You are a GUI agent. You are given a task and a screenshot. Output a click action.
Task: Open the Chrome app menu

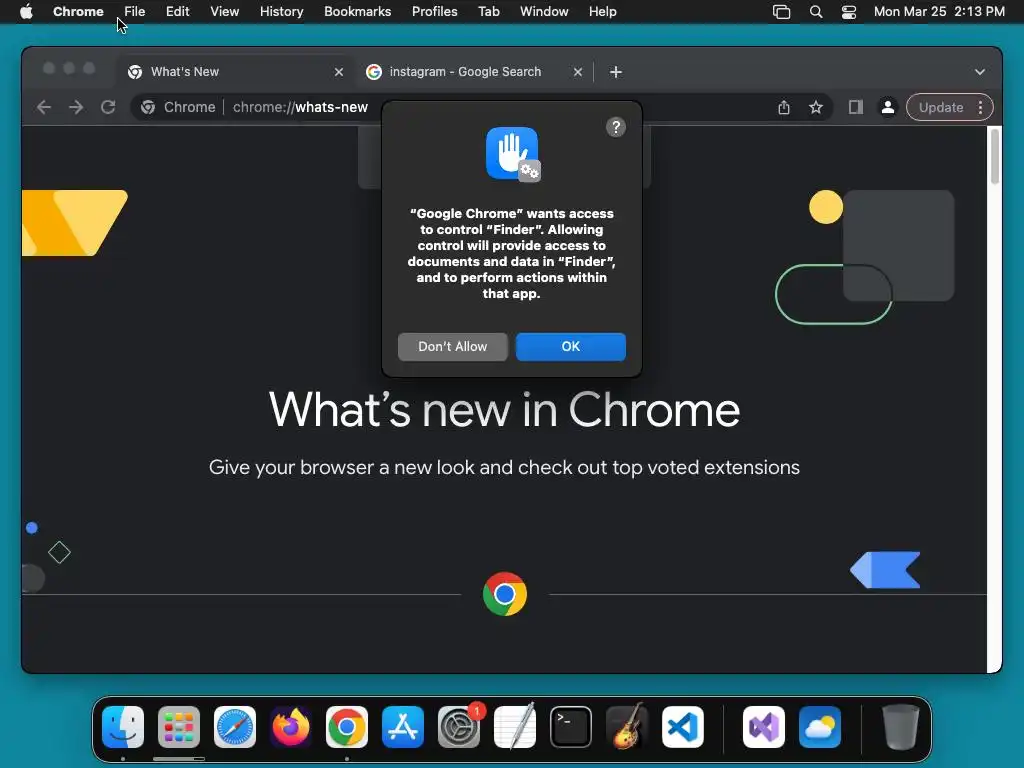pyautogui.click(x=78, y=12)
